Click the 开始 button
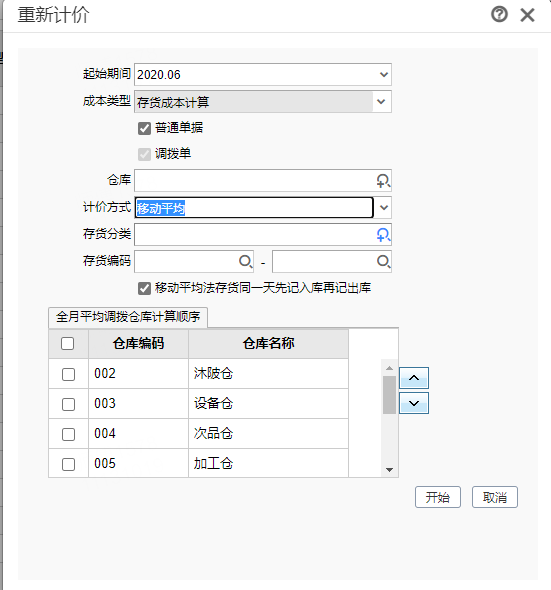This screenshot has height=590, width=551. 438,497
